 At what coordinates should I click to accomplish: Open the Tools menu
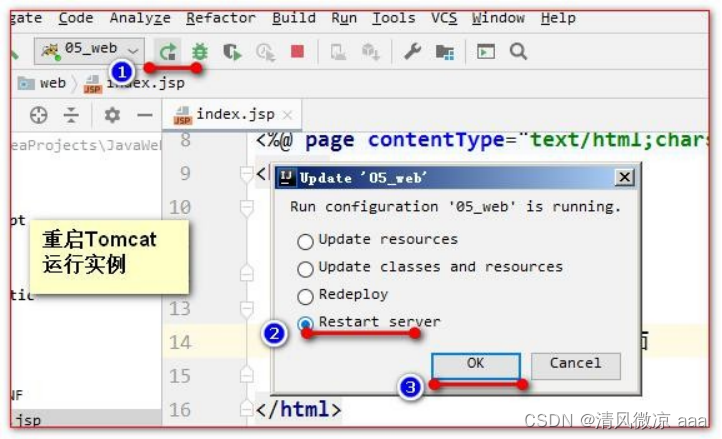coord(394,18)
